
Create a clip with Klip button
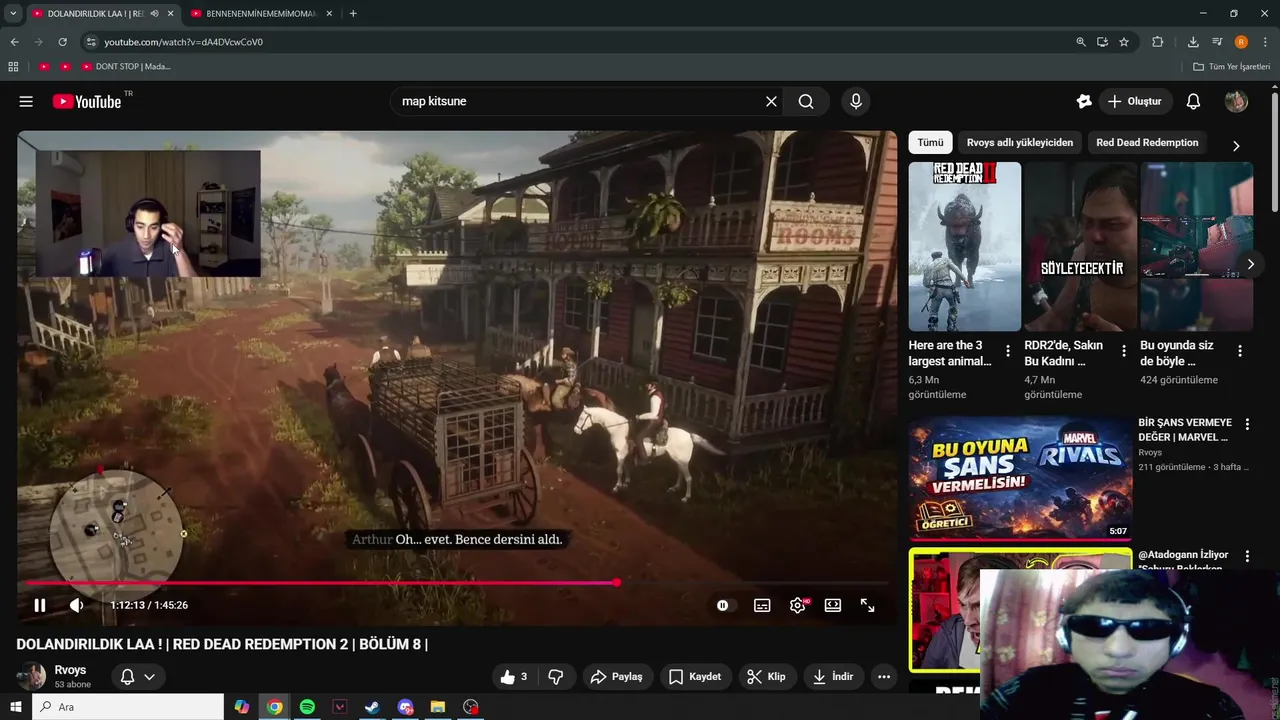[x=767, y=677]
